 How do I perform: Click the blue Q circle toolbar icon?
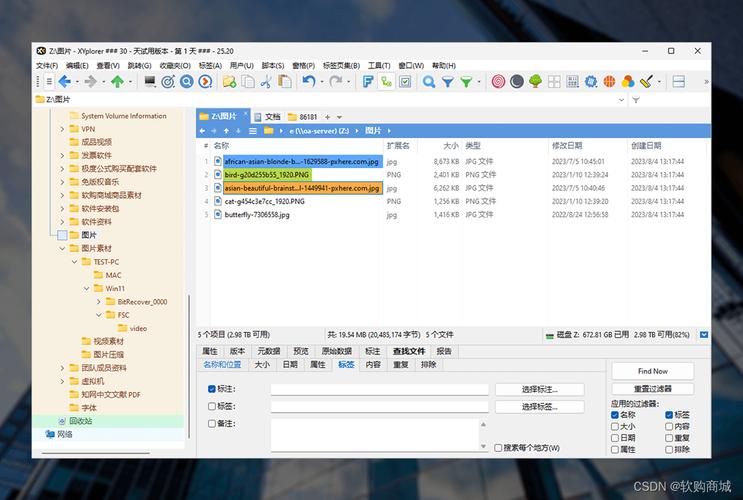click(x=187, y=82)
